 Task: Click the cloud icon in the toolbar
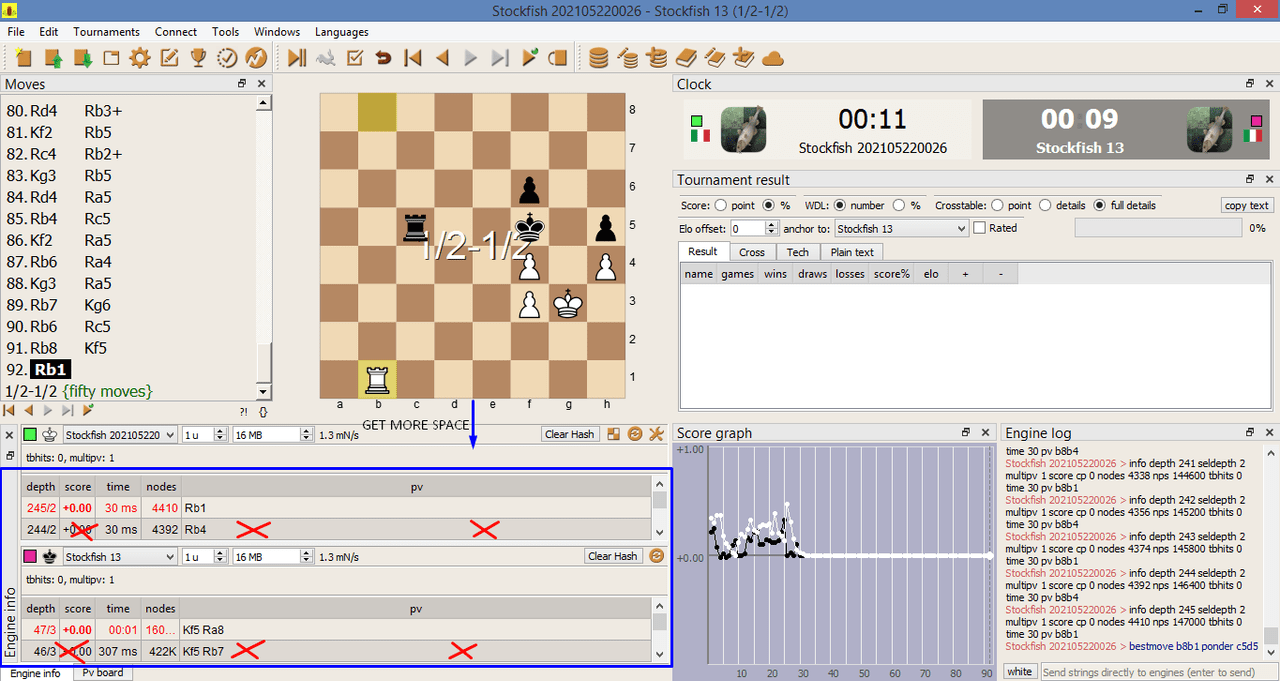[773, 58]
